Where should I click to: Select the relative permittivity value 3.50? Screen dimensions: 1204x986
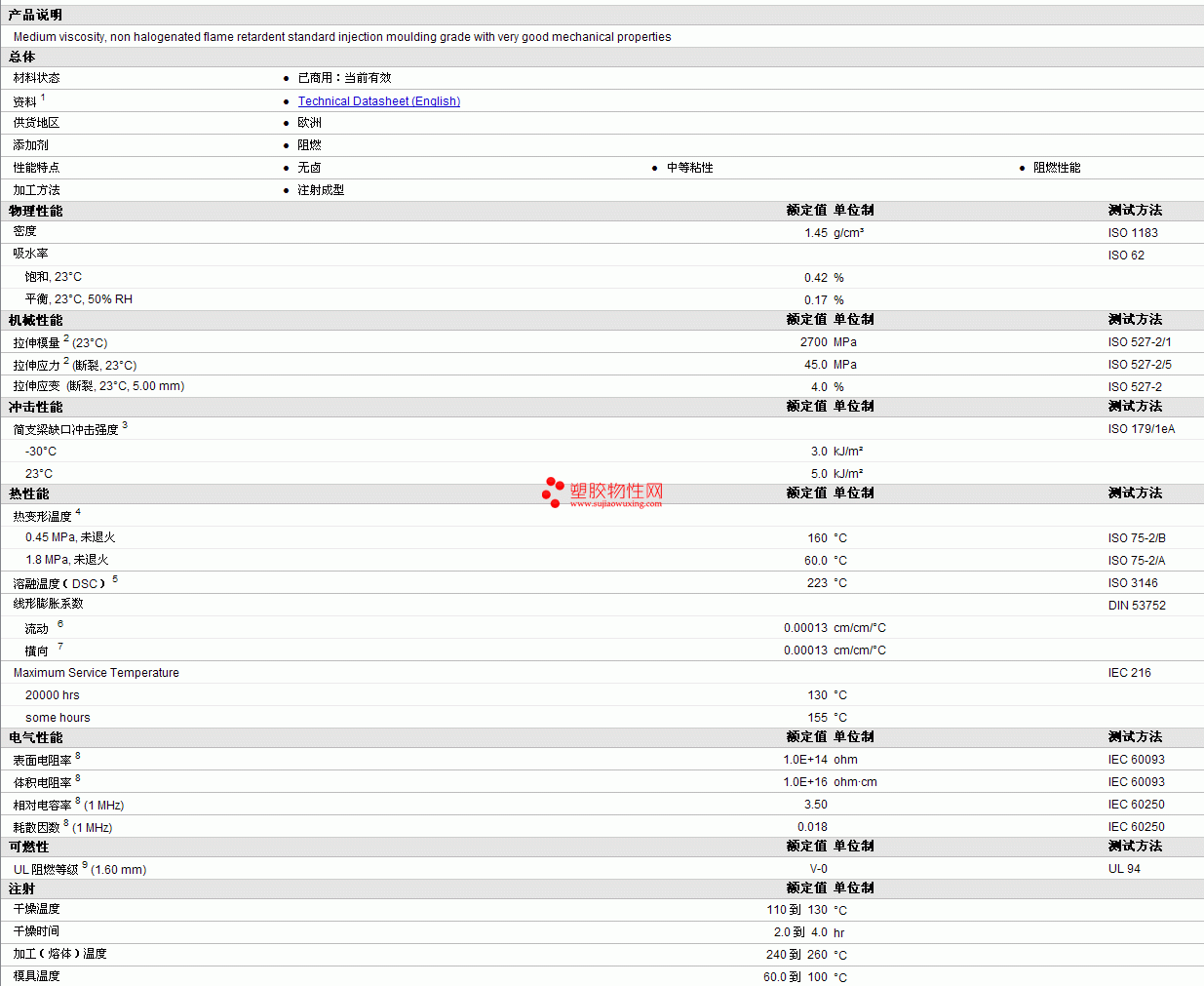816,805
